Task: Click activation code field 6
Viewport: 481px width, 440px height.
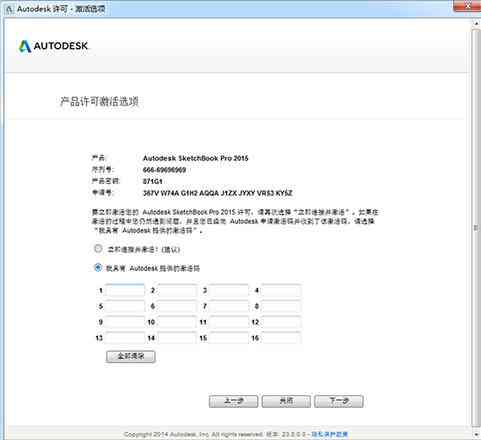Action: (177, 306)
